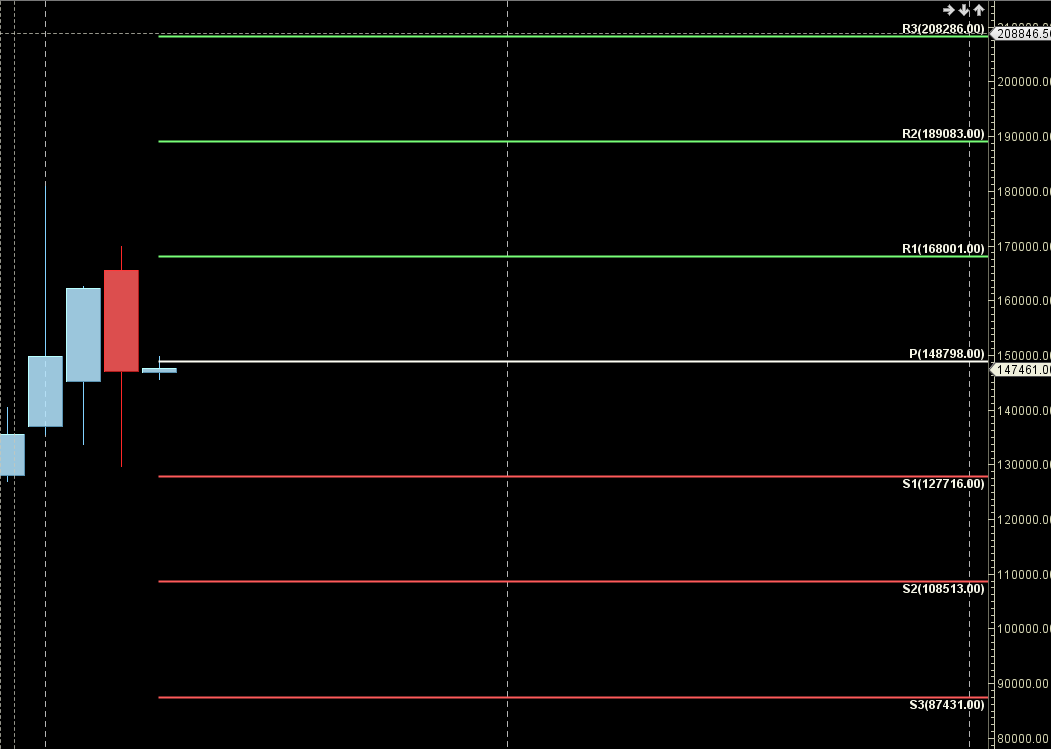Click the 120000.00 price axis label
The width and height of the screenshot is (1051, 749).
1024,520
